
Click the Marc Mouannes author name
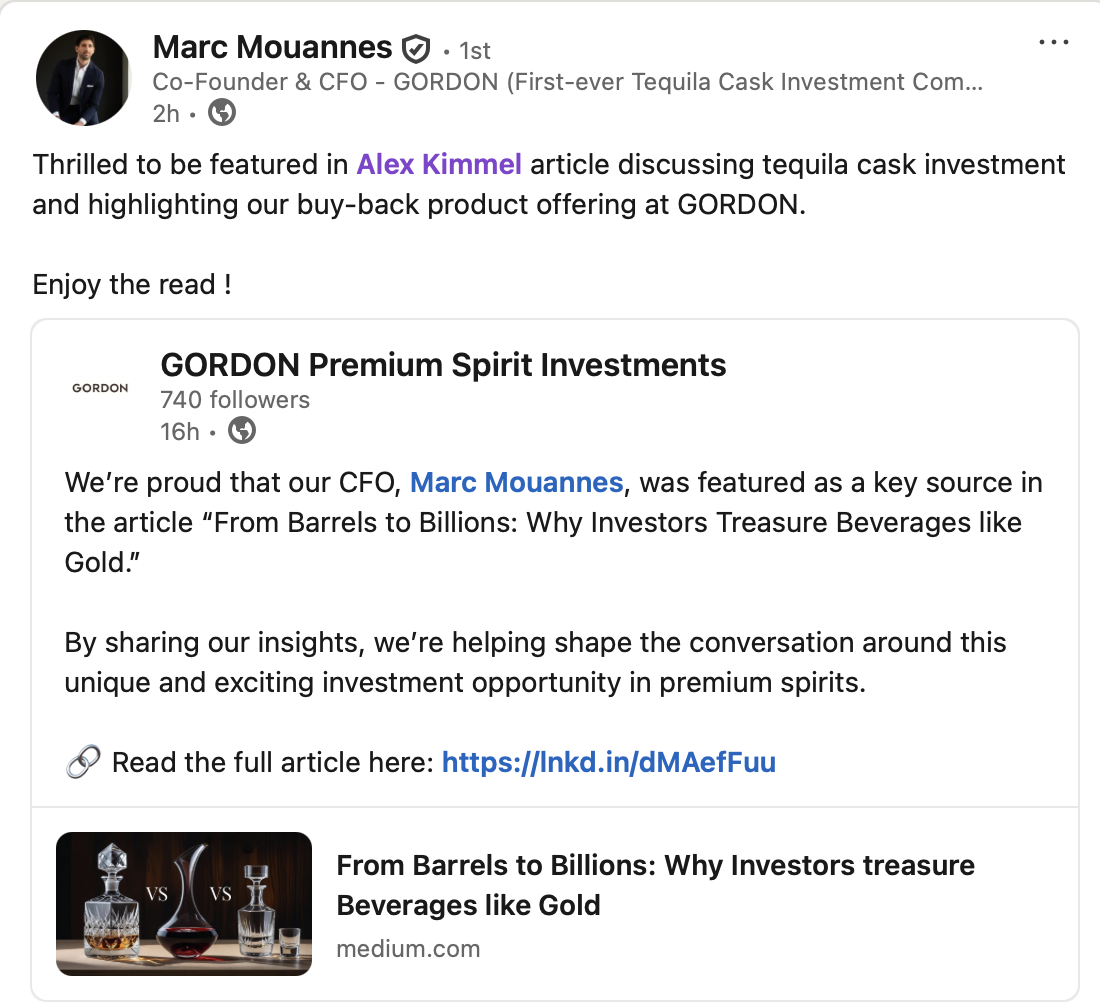272,46
